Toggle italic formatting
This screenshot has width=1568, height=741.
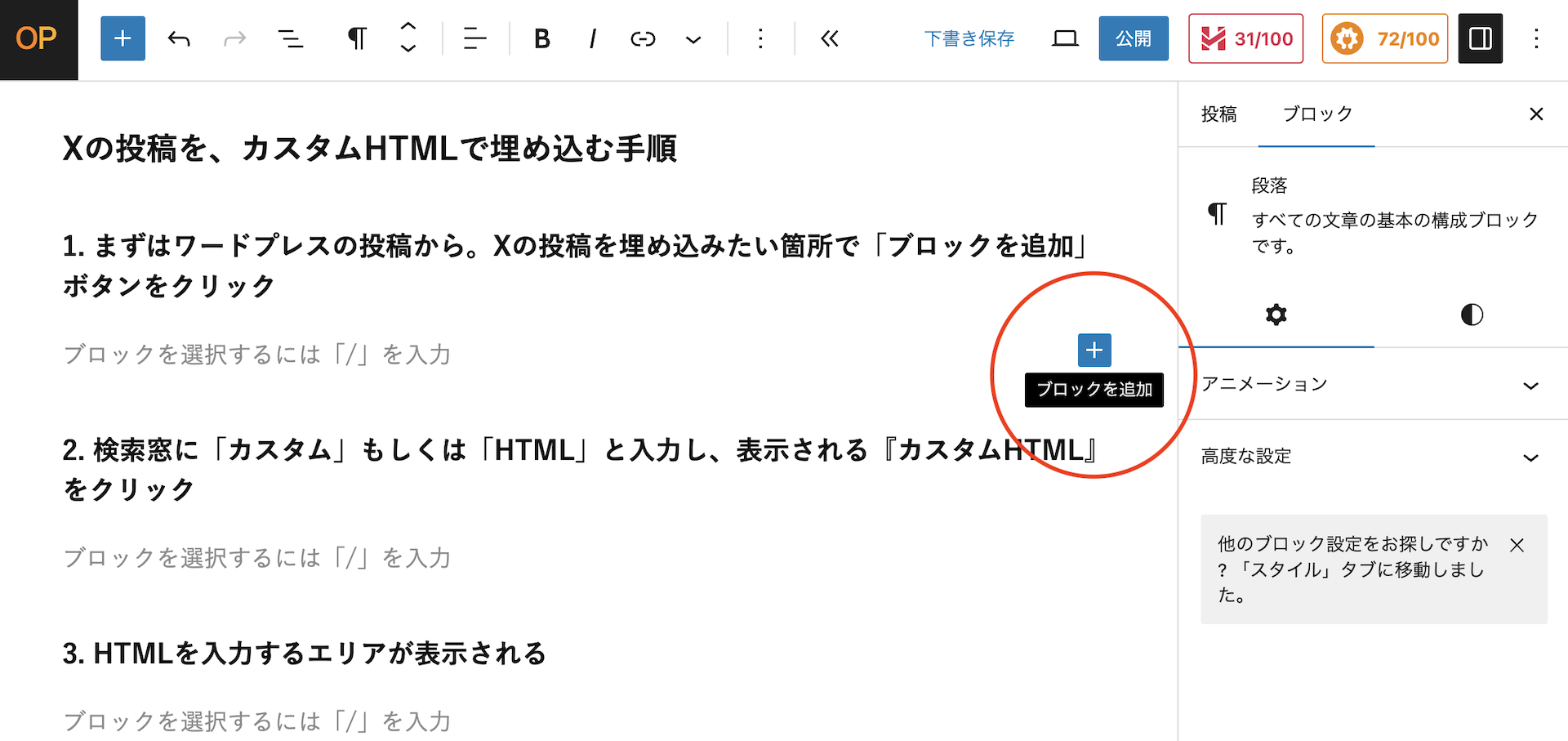[592, 38]
